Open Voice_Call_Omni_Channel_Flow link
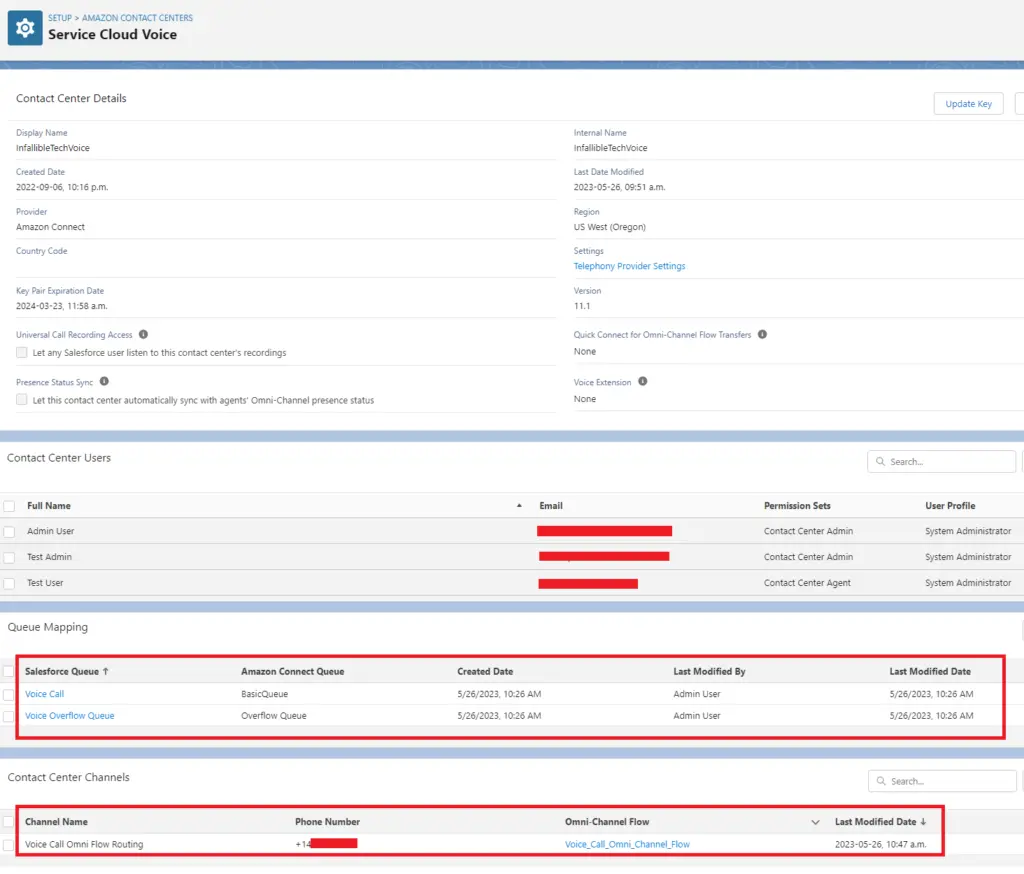This screenshot has height=874, width=1024. coord(627,844)
